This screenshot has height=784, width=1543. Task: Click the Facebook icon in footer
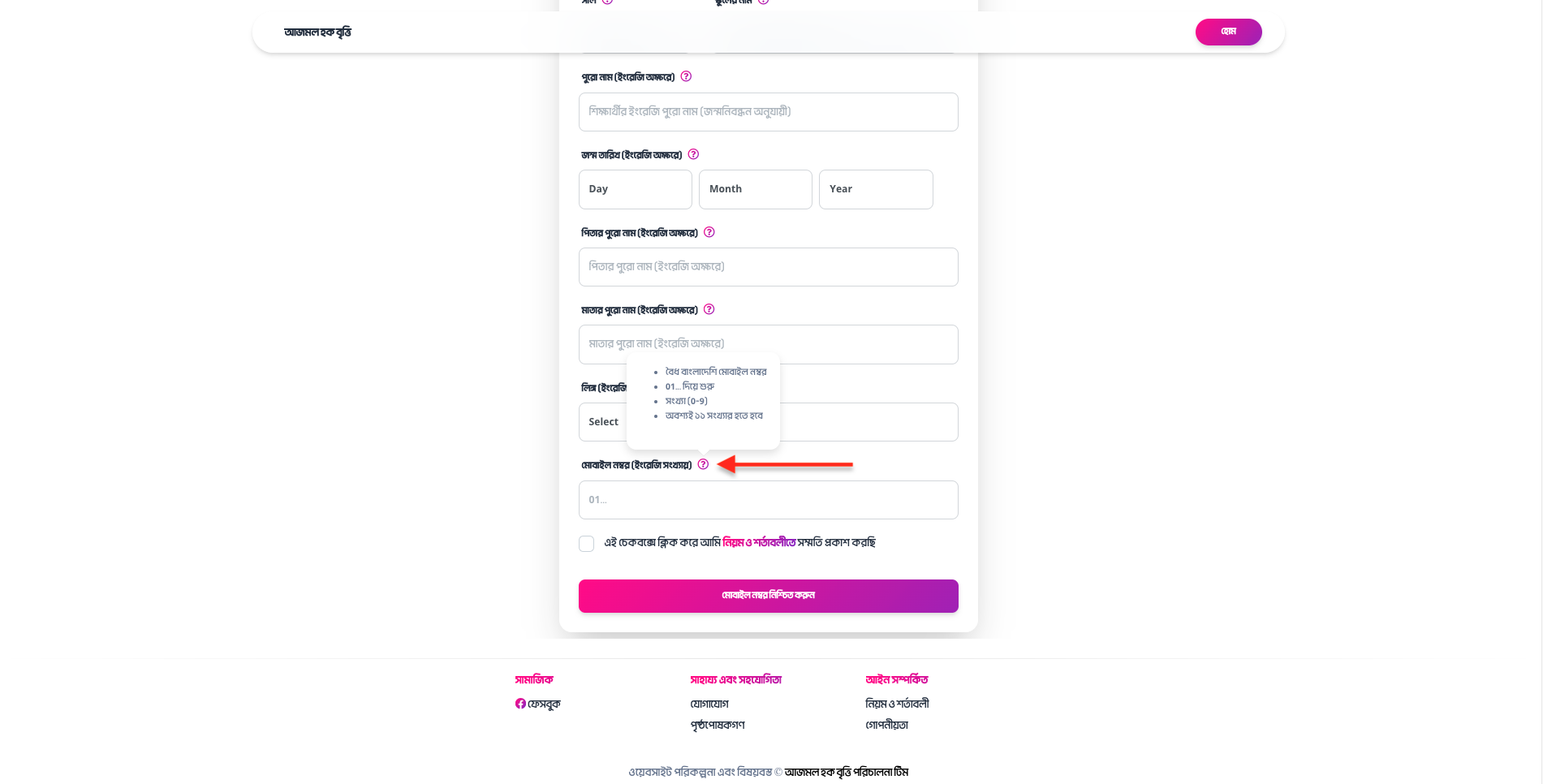pos(520,704)
